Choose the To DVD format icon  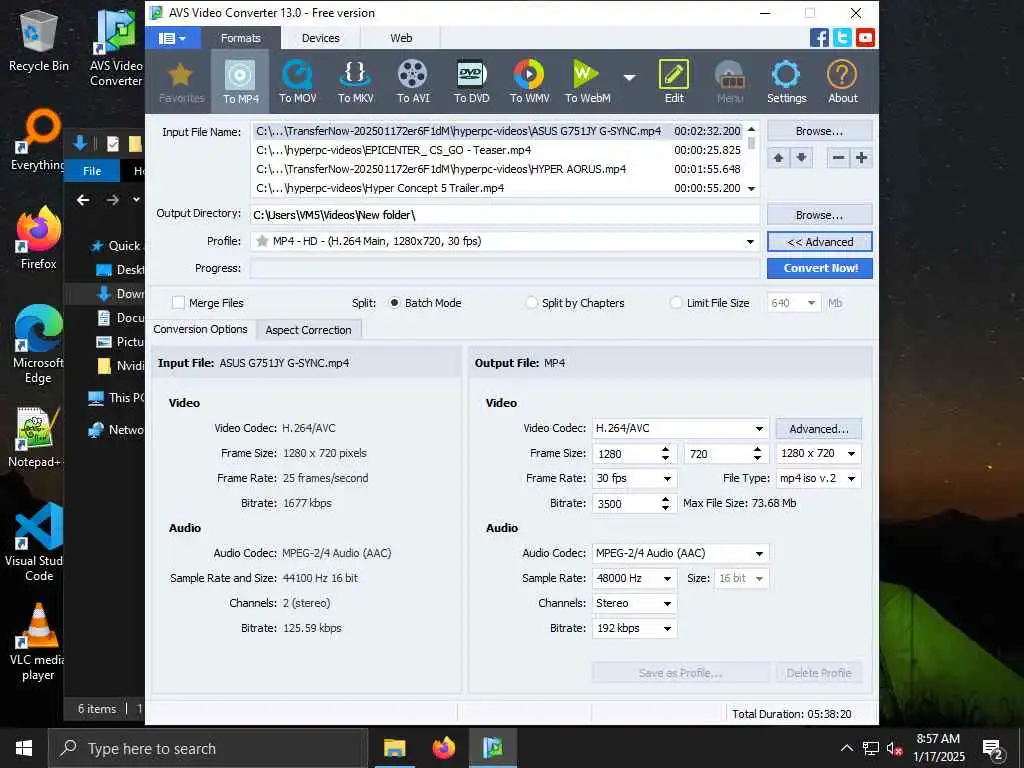[472, 82]
